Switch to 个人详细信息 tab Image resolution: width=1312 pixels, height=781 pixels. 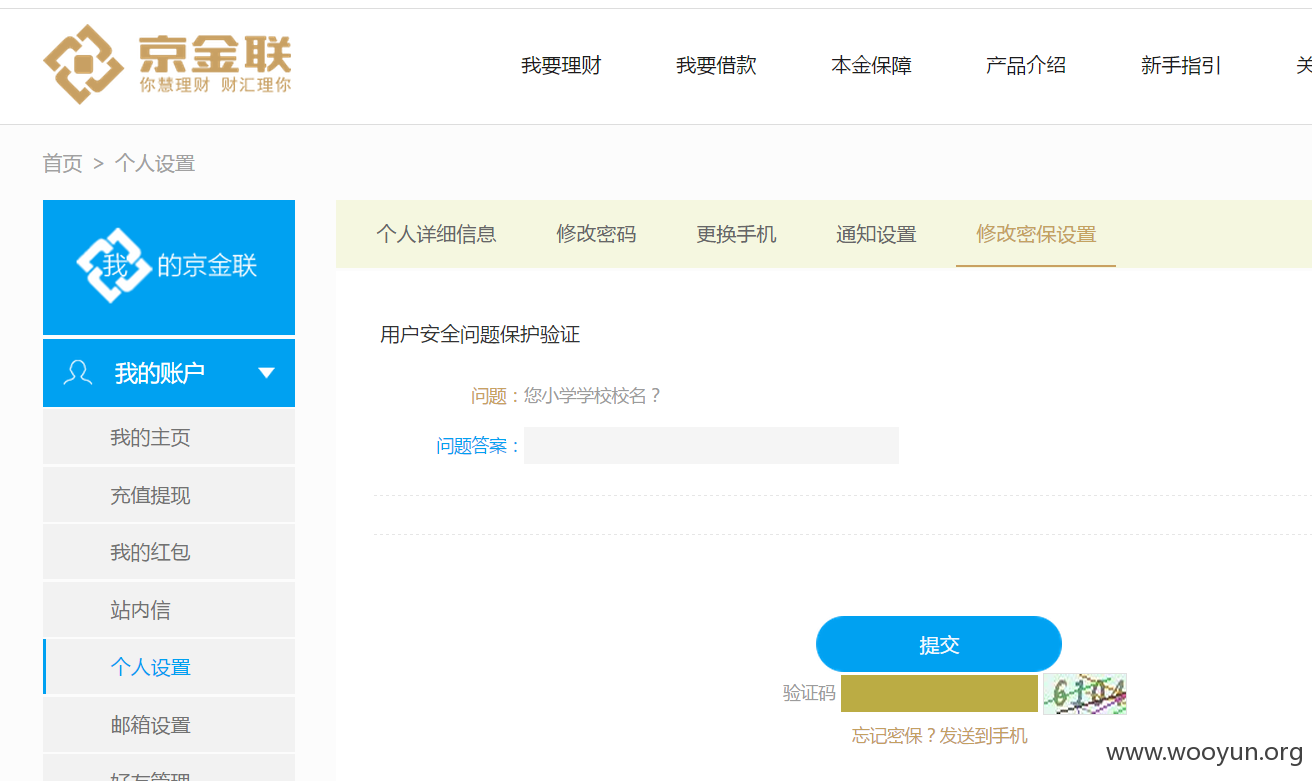tap(436, 234)
